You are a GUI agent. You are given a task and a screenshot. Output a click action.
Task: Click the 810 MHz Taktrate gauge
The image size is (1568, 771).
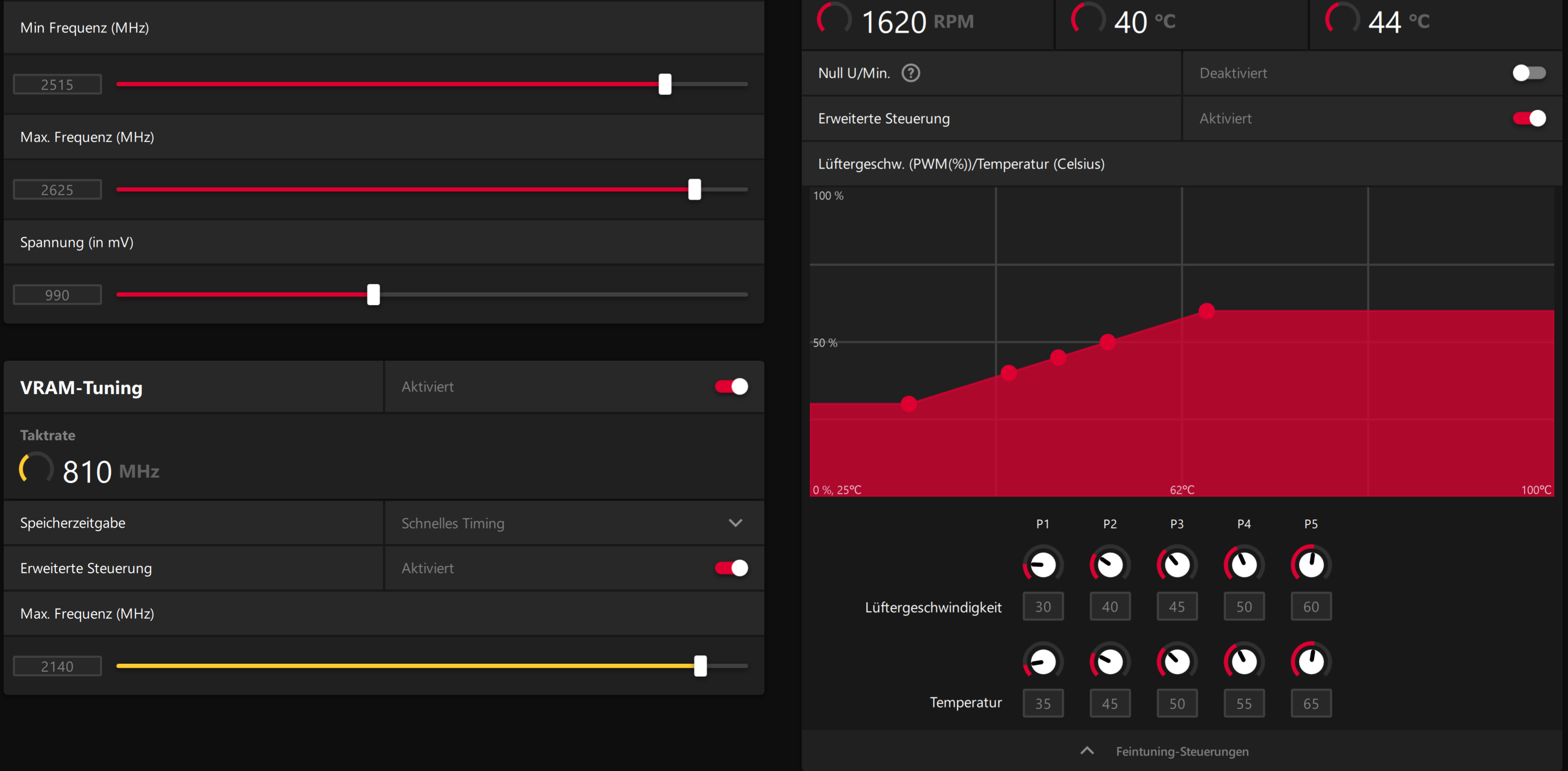pos(36,469)
